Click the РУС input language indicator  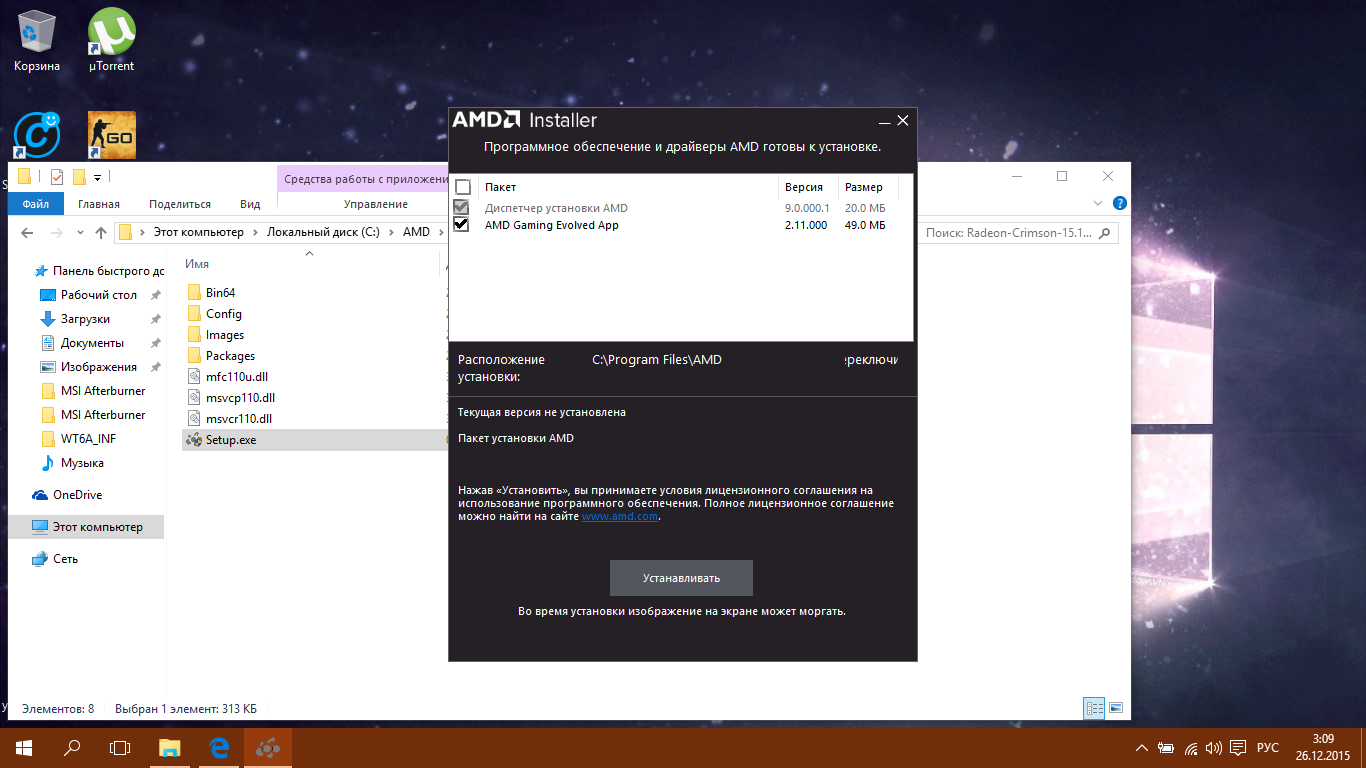[1268, 748]
